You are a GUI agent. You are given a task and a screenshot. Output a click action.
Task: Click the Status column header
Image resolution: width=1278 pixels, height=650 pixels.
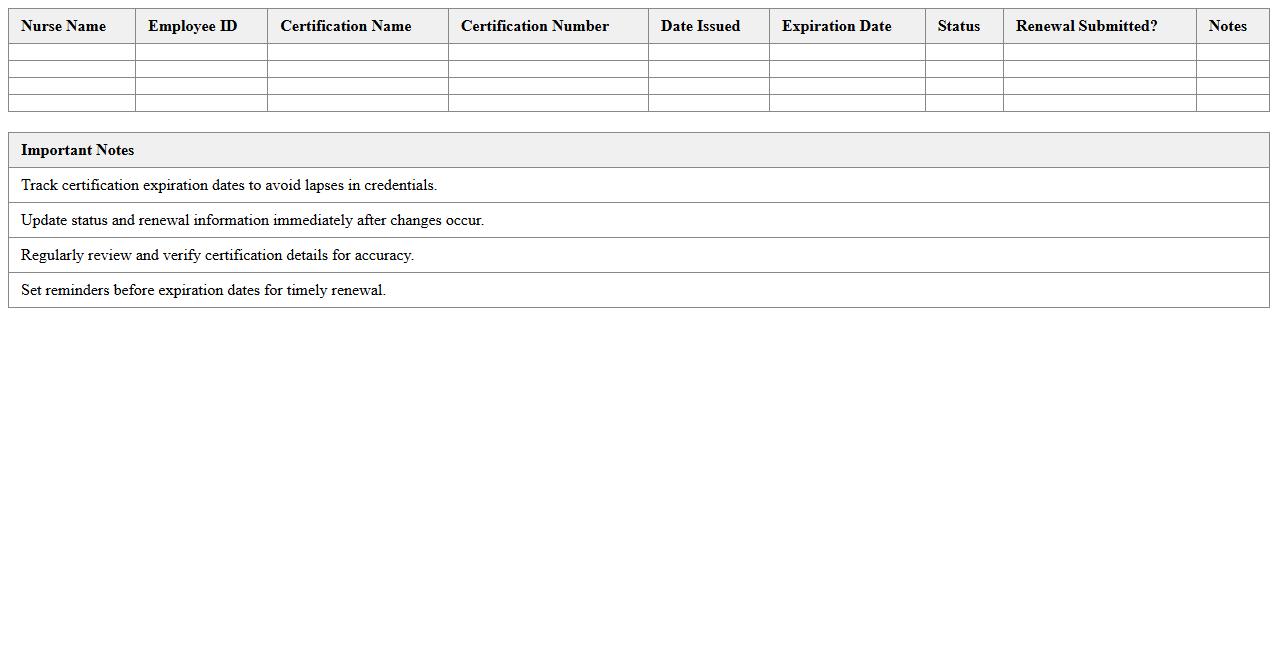959,26
